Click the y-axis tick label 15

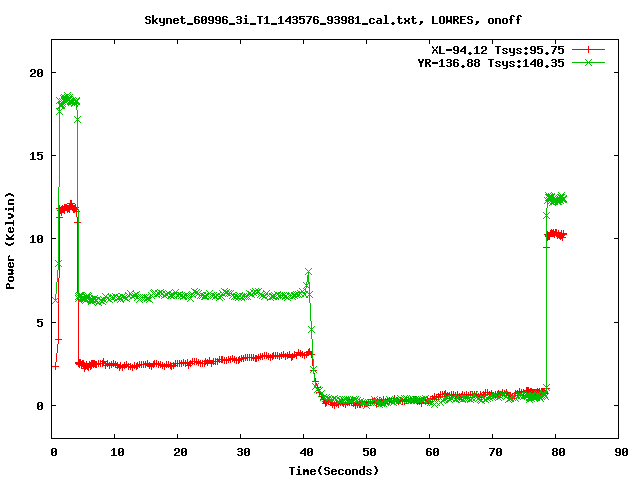click(x=36, y=156)
